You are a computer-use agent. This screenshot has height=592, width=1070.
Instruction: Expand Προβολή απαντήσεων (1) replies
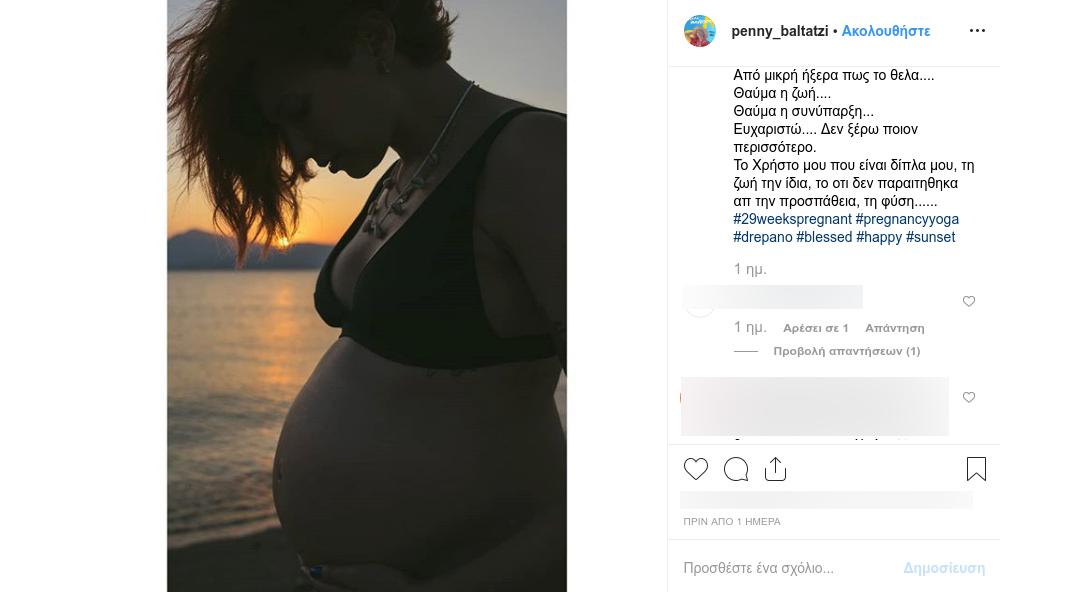pos(846,351)
